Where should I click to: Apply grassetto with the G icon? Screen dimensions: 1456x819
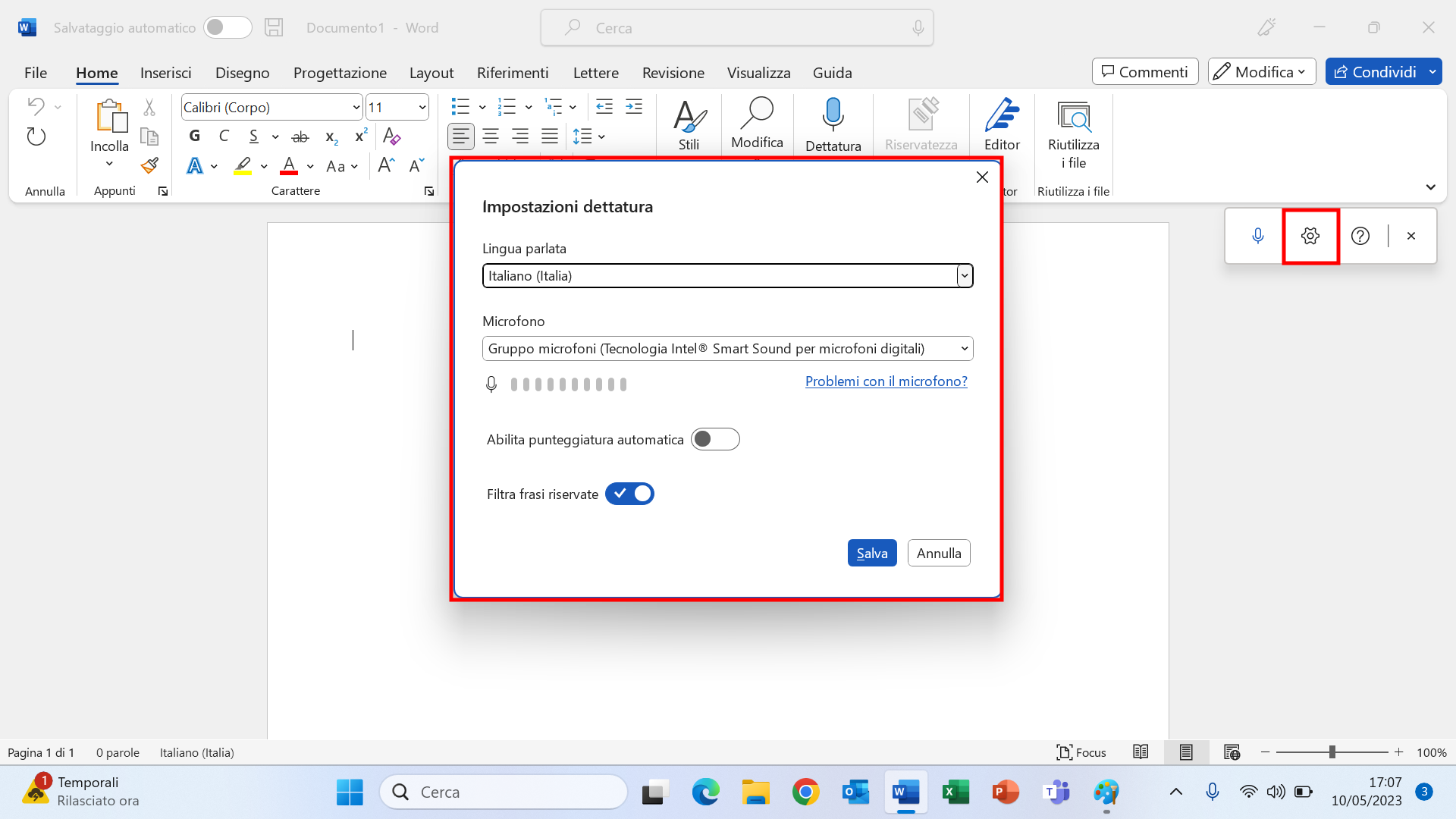coord(194,136)
